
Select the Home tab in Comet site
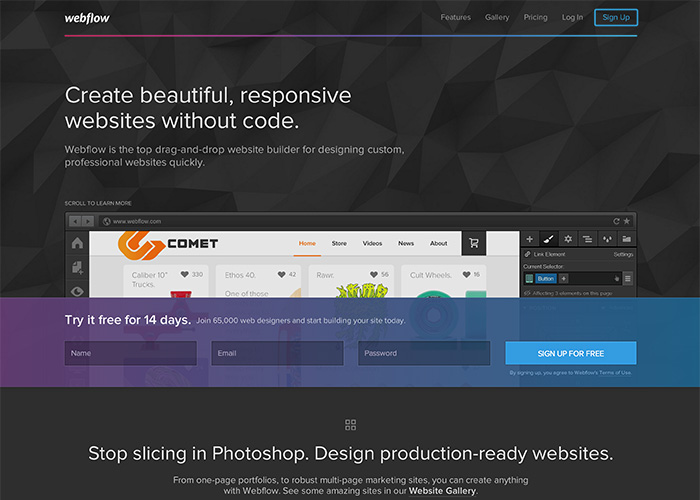click(307, 243)
